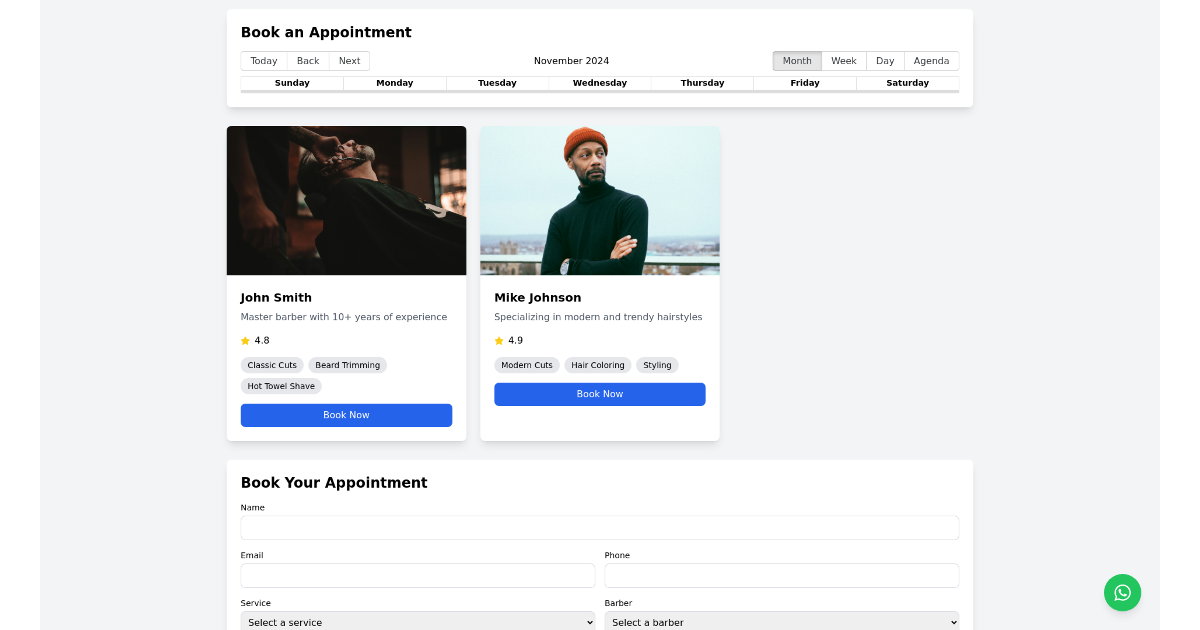Open Mike Johnson's profile photo

(599, 200)
